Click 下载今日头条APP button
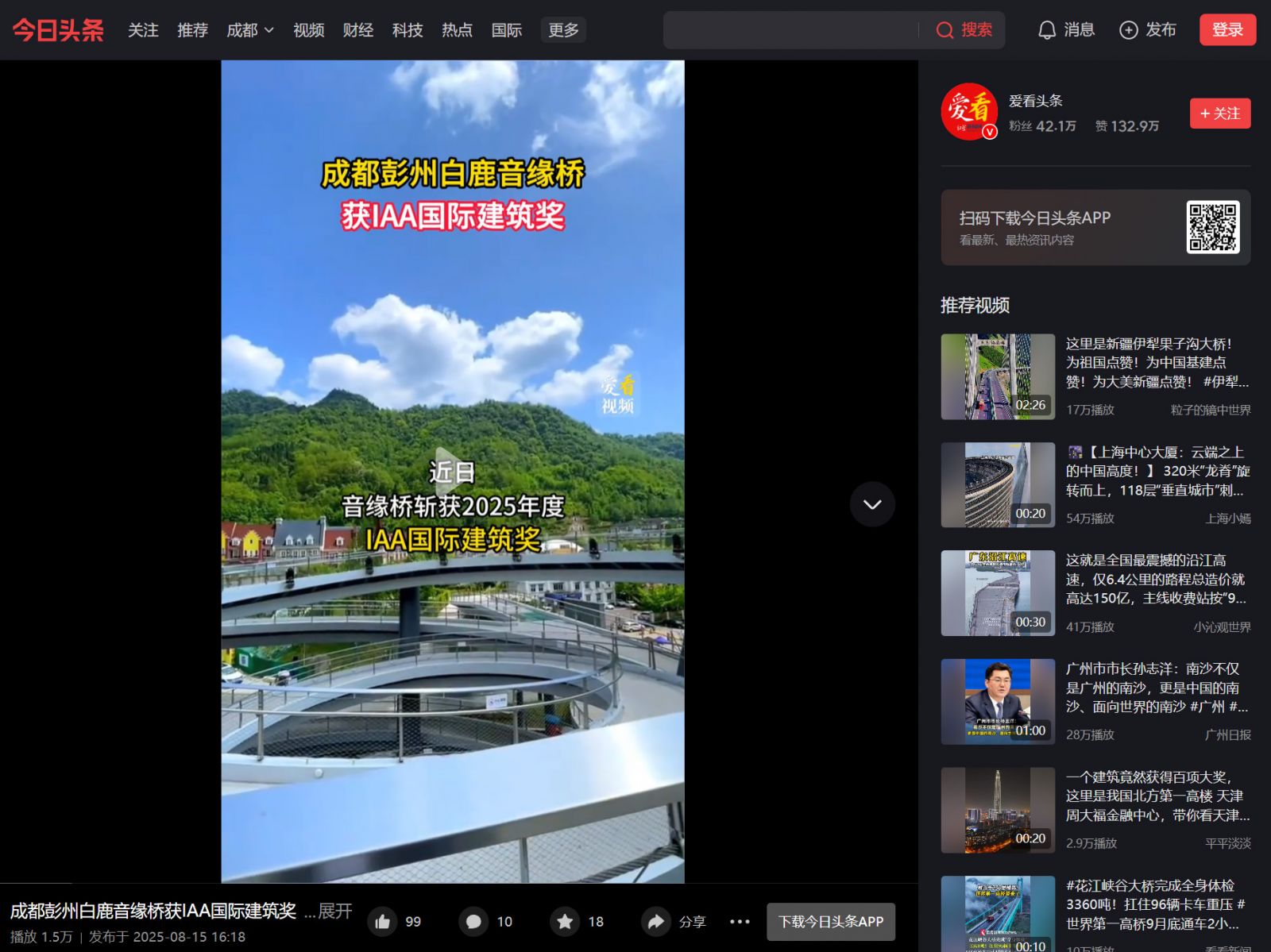1271x952 pixels. pos(830,922)
